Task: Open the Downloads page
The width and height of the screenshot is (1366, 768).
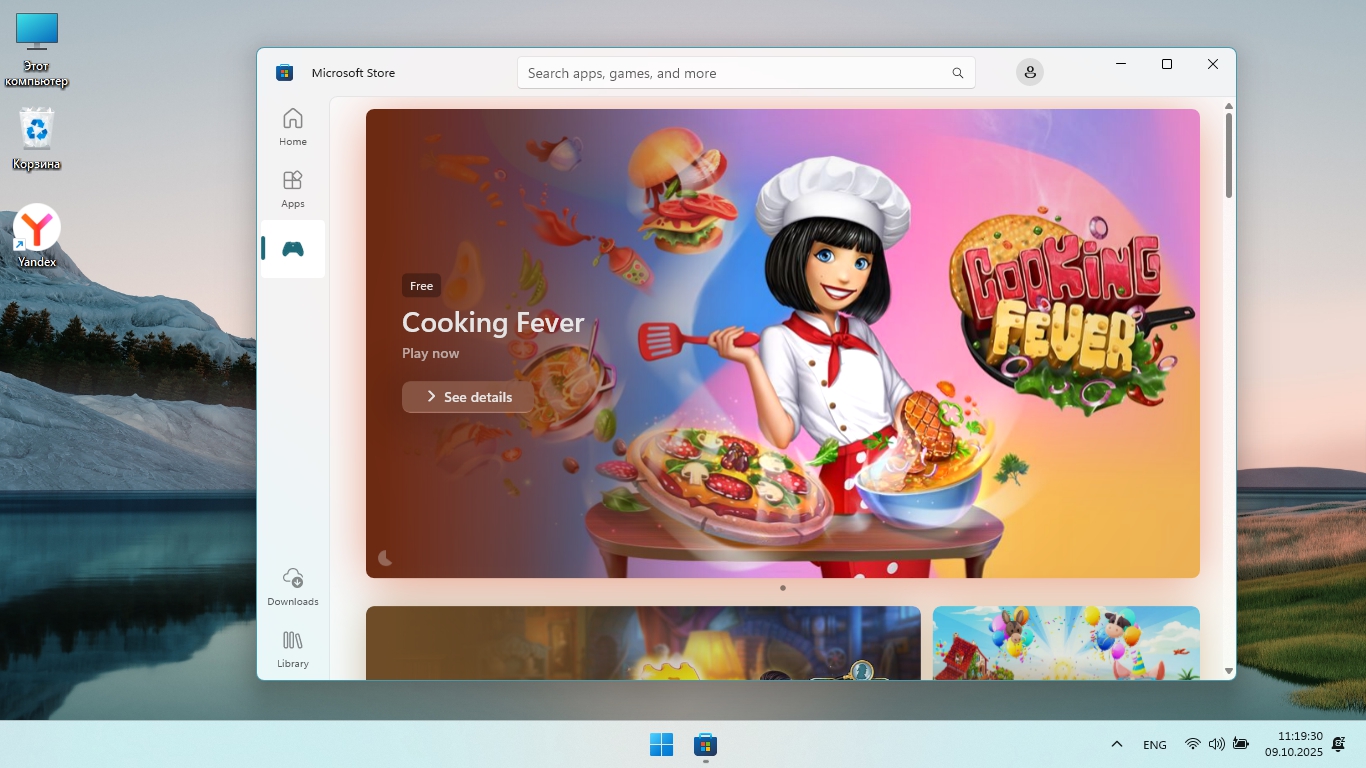Action: point(292,587)
